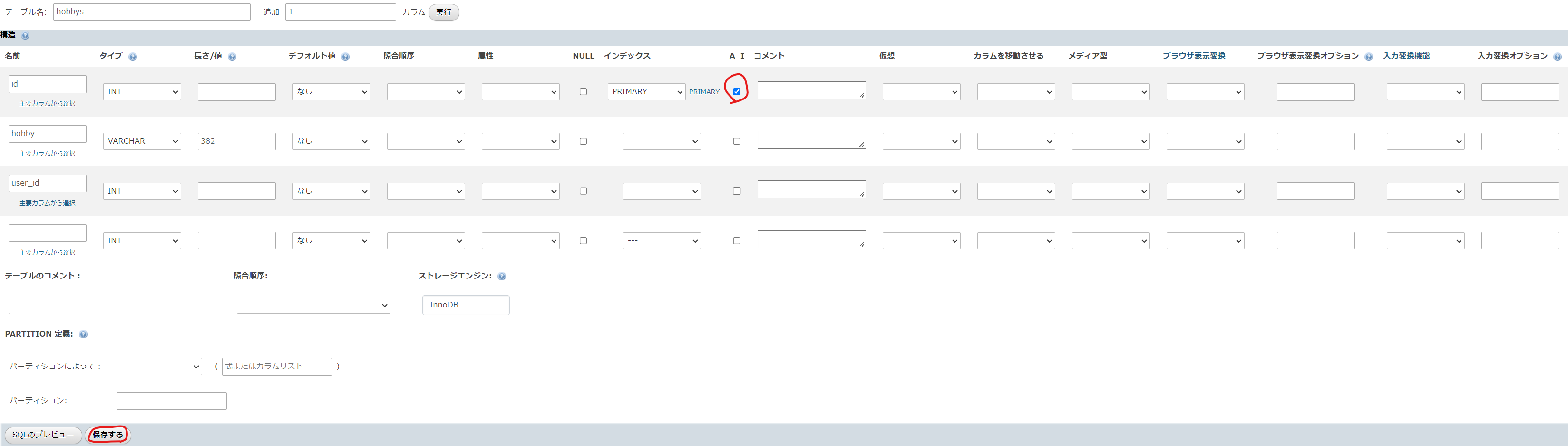
Task: Open virtuality dropdown in hobby row
Action: point(922,141)
